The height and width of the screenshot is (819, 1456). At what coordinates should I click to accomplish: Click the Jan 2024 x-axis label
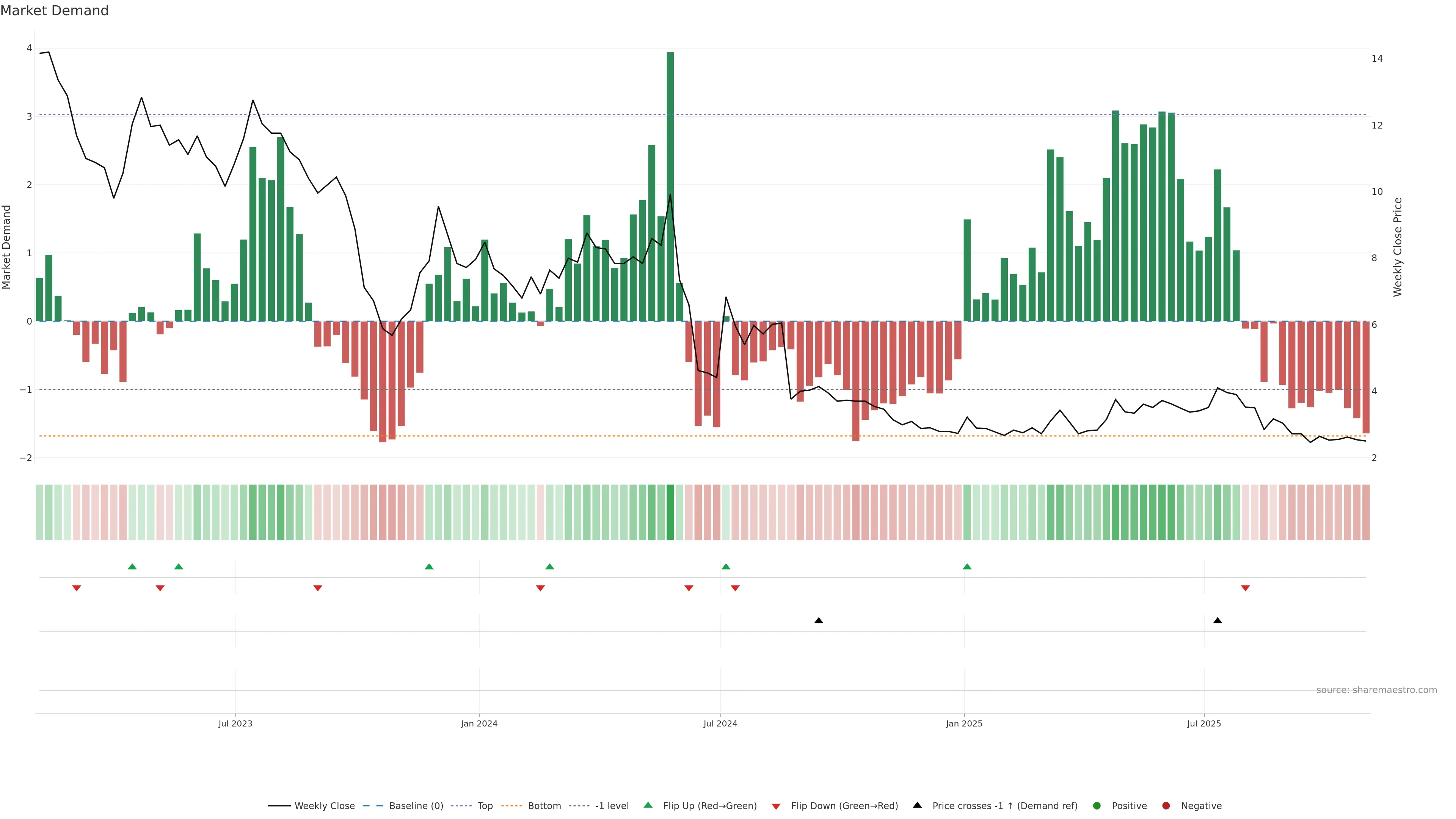click(x=479, y=724)
